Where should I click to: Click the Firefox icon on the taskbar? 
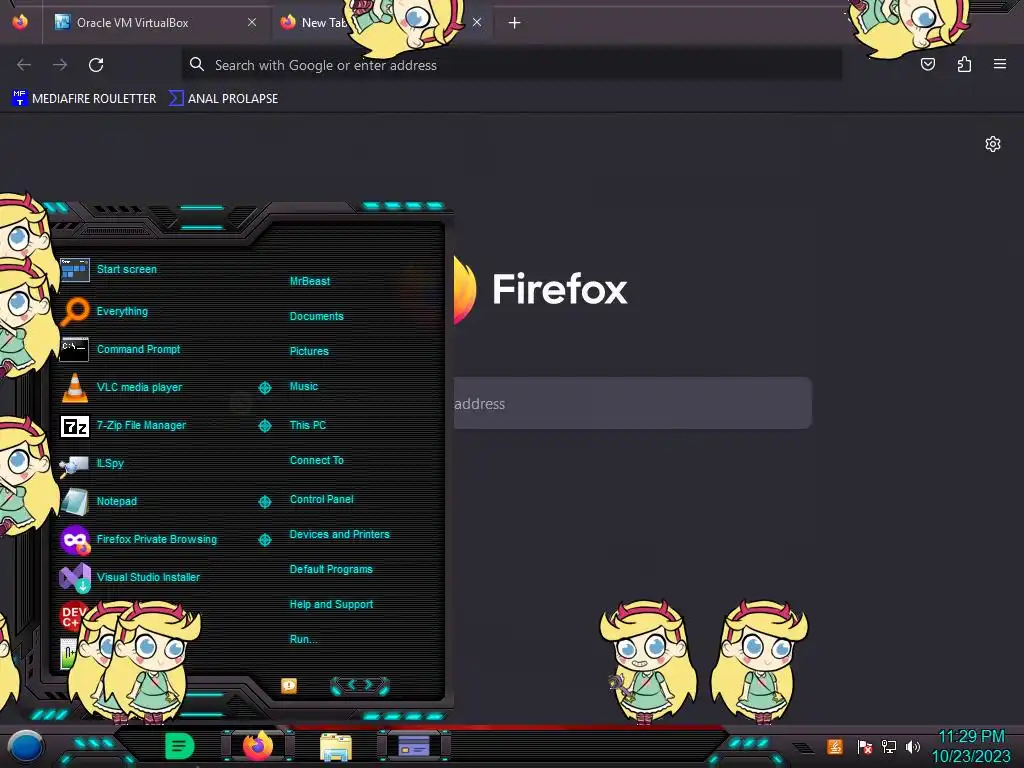tap(257, 745)
